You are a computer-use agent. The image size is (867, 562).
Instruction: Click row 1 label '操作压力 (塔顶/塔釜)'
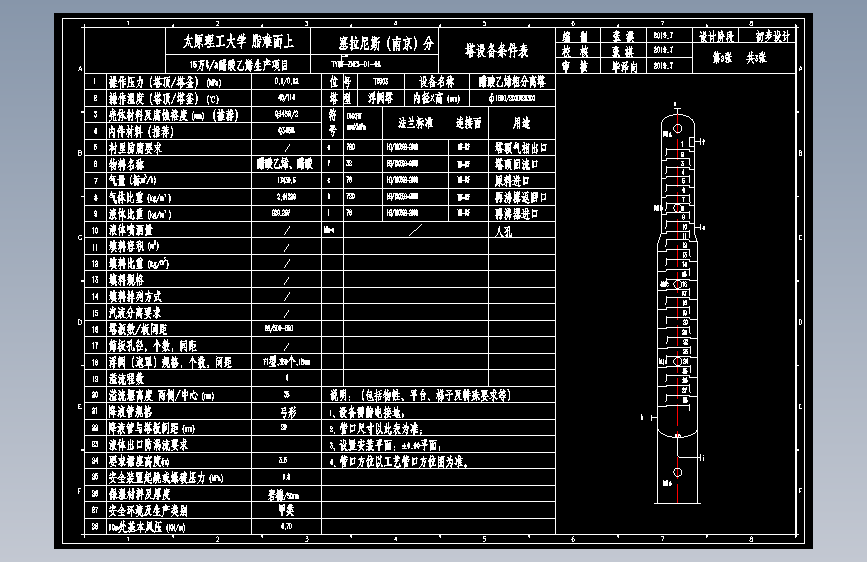pyautogui.click(x=165, y=82)
